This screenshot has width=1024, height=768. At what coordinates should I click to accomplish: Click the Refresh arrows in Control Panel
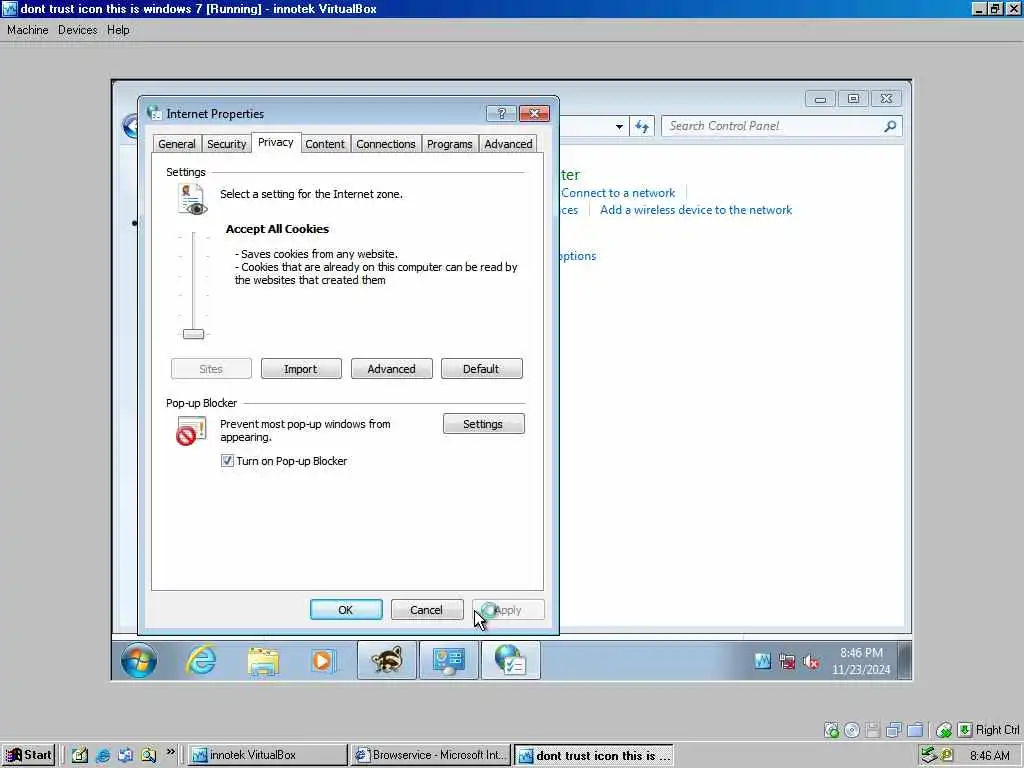click(x=642, y=127)
